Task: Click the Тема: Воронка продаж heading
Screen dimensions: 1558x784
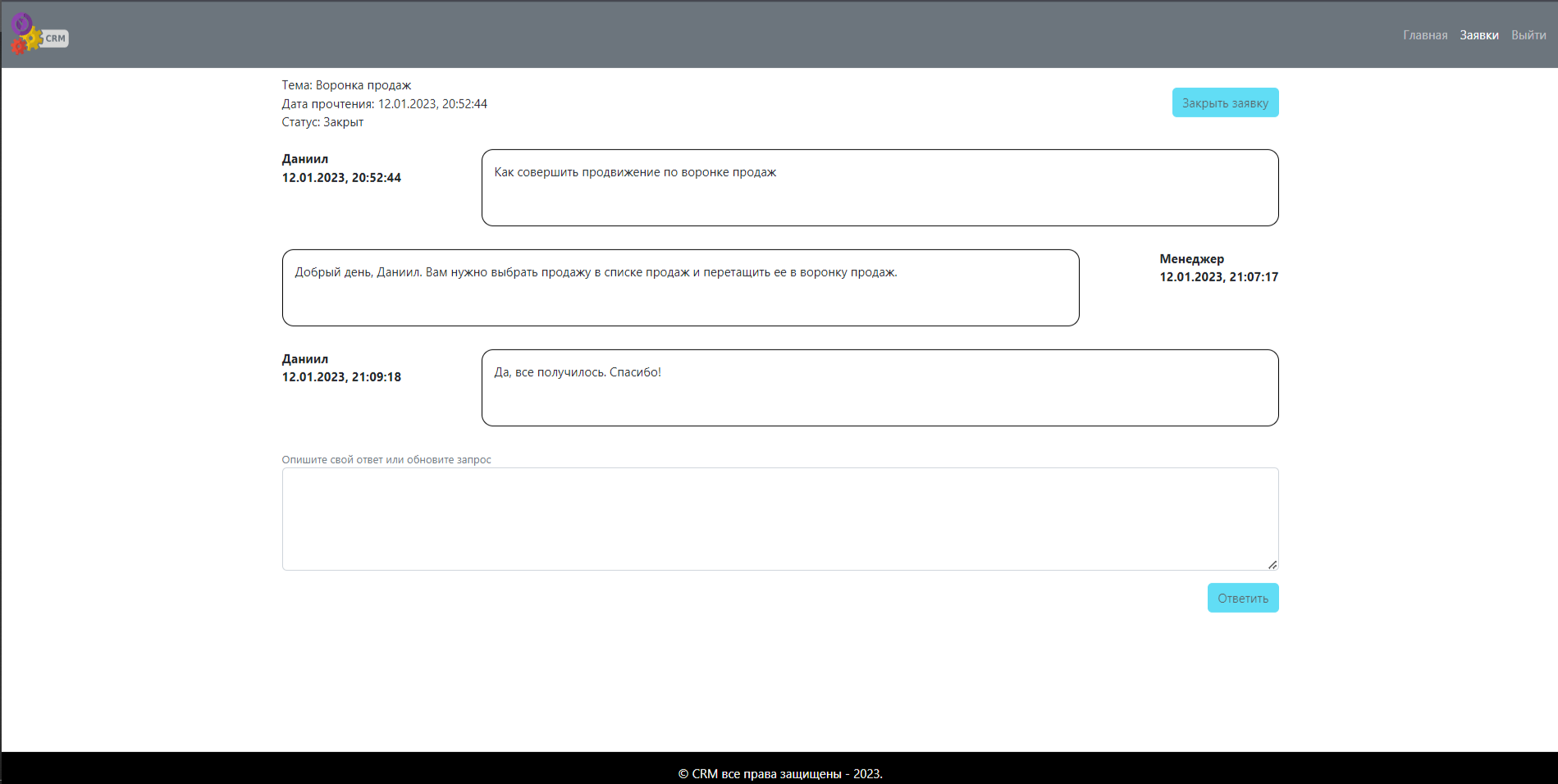Action: (346, 84)
